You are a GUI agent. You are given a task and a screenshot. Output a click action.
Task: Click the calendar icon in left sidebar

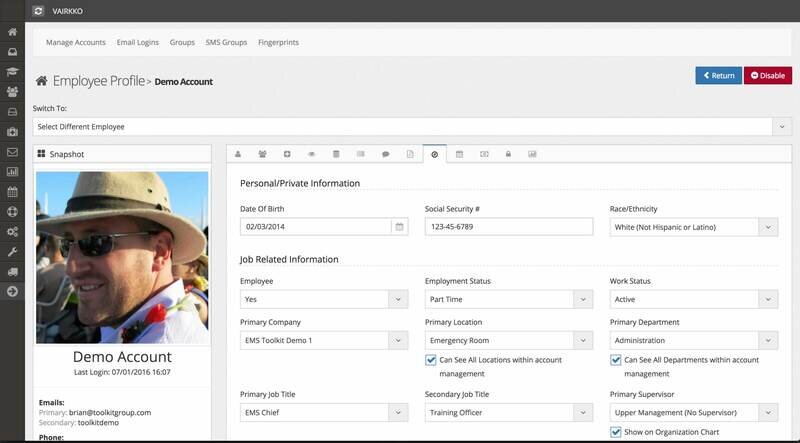(12, 191)
